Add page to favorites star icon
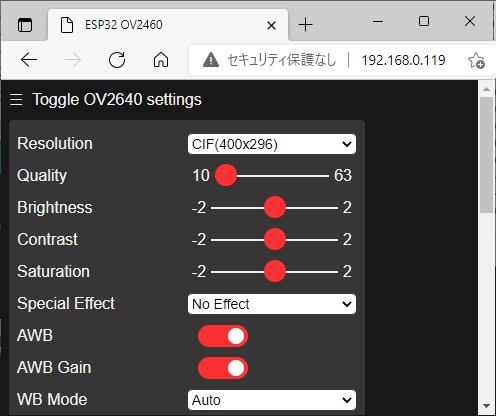Image resolution: width=496 pixels, height=416 pixels. tap(476, 60)
